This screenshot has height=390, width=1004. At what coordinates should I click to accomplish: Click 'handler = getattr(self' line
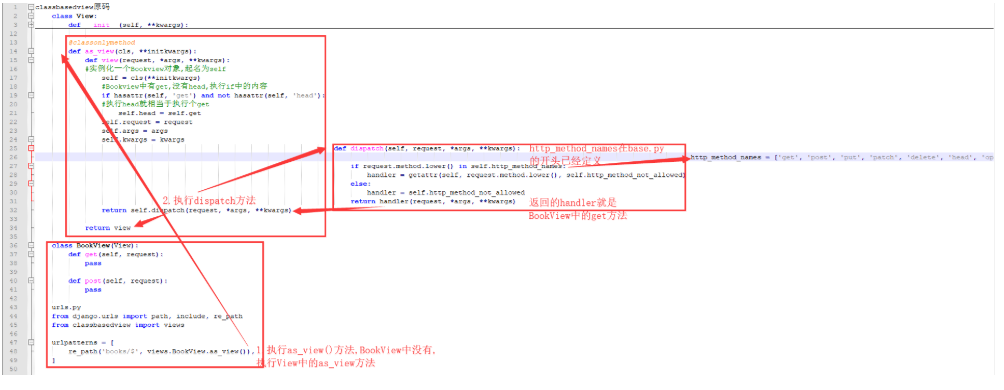(x=526, y=174)
